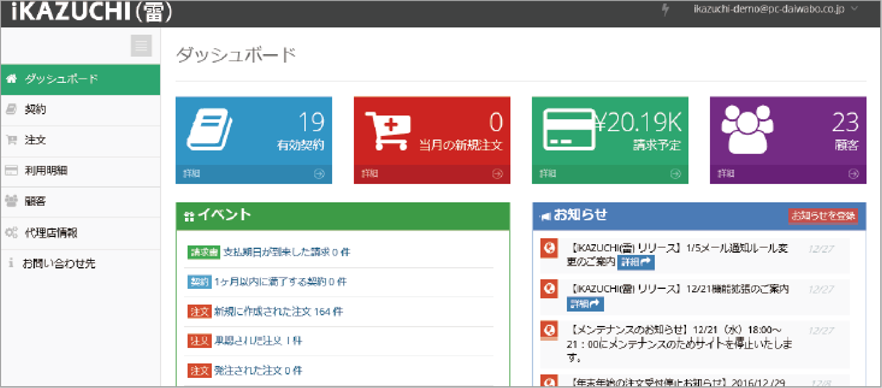Click arrow circle icon on purple 顧客 card footer
This screenshot has width=882, height=388.
coord(854,174)
